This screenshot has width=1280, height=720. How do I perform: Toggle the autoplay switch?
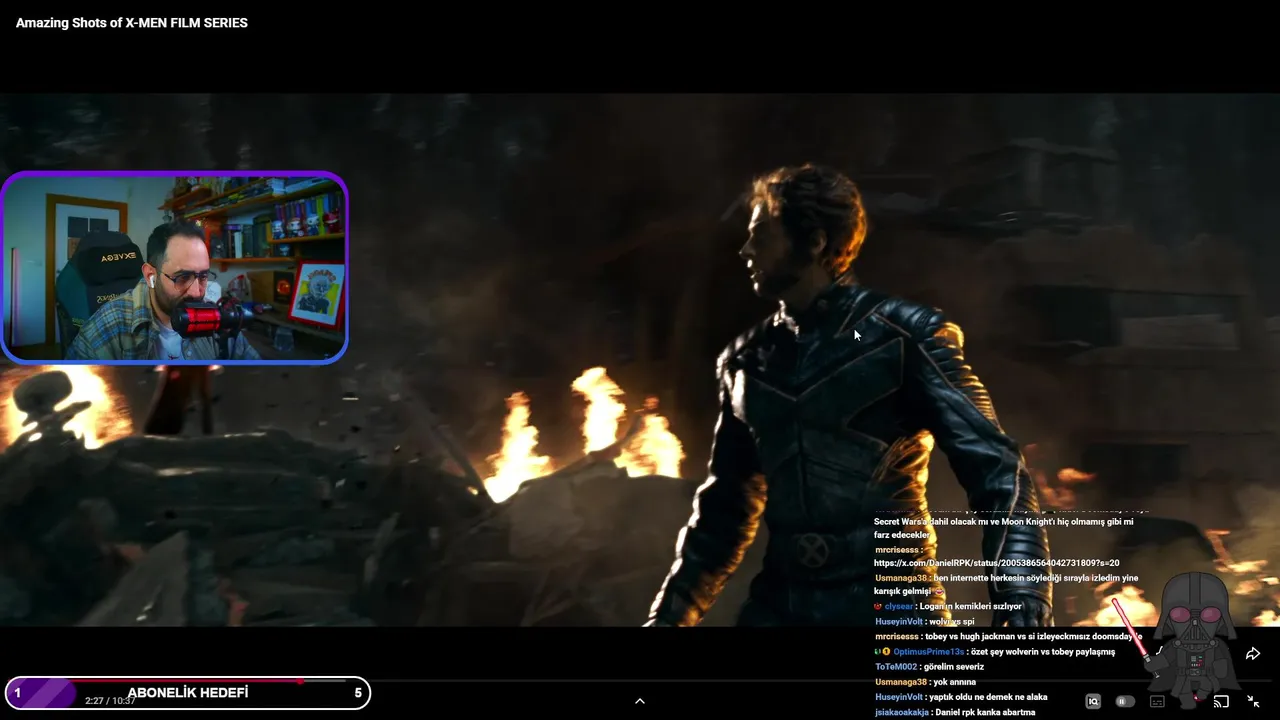point(1125,702)
